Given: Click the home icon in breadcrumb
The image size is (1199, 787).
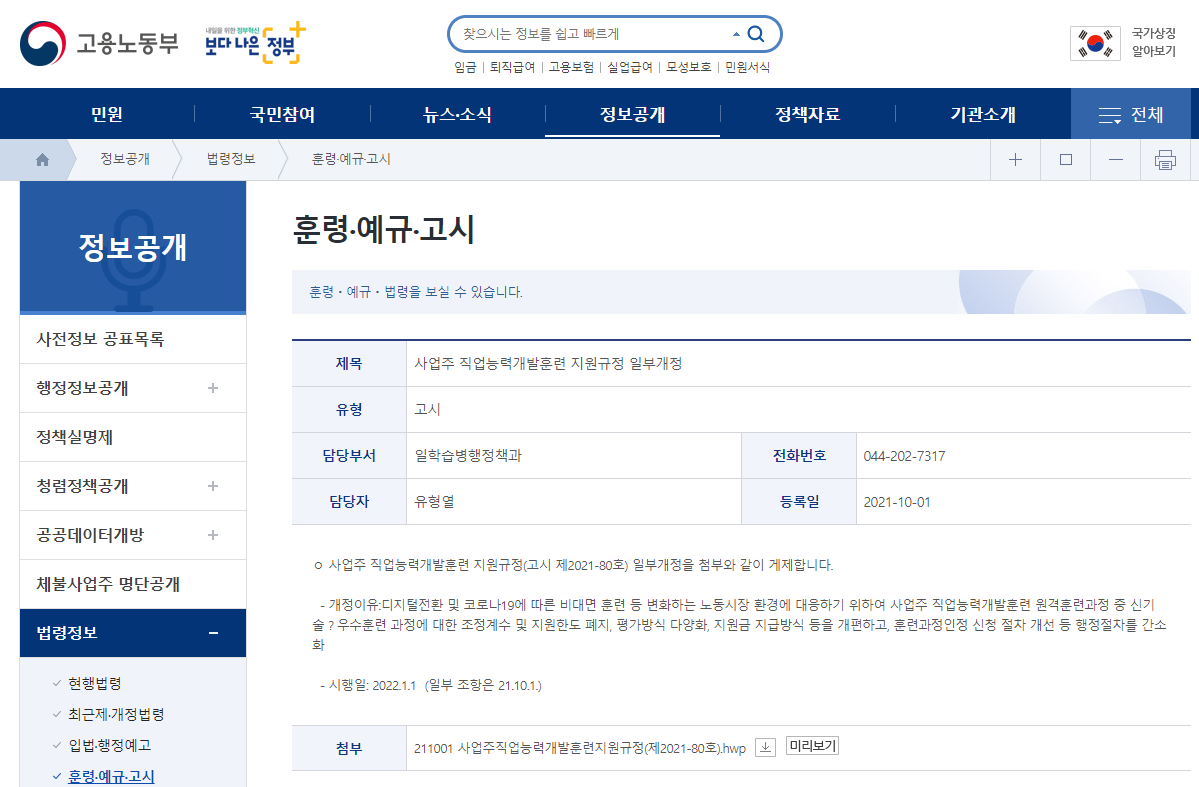Looking at the screenshot, I should pyautogui.click(x=42, y=160).
